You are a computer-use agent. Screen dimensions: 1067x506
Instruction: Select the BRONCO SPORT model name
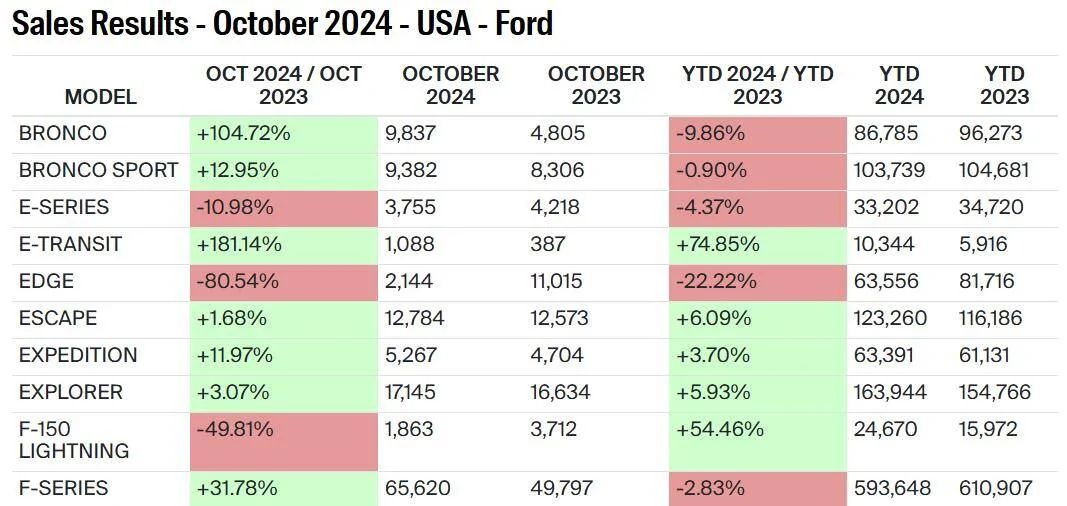point(98,170)
